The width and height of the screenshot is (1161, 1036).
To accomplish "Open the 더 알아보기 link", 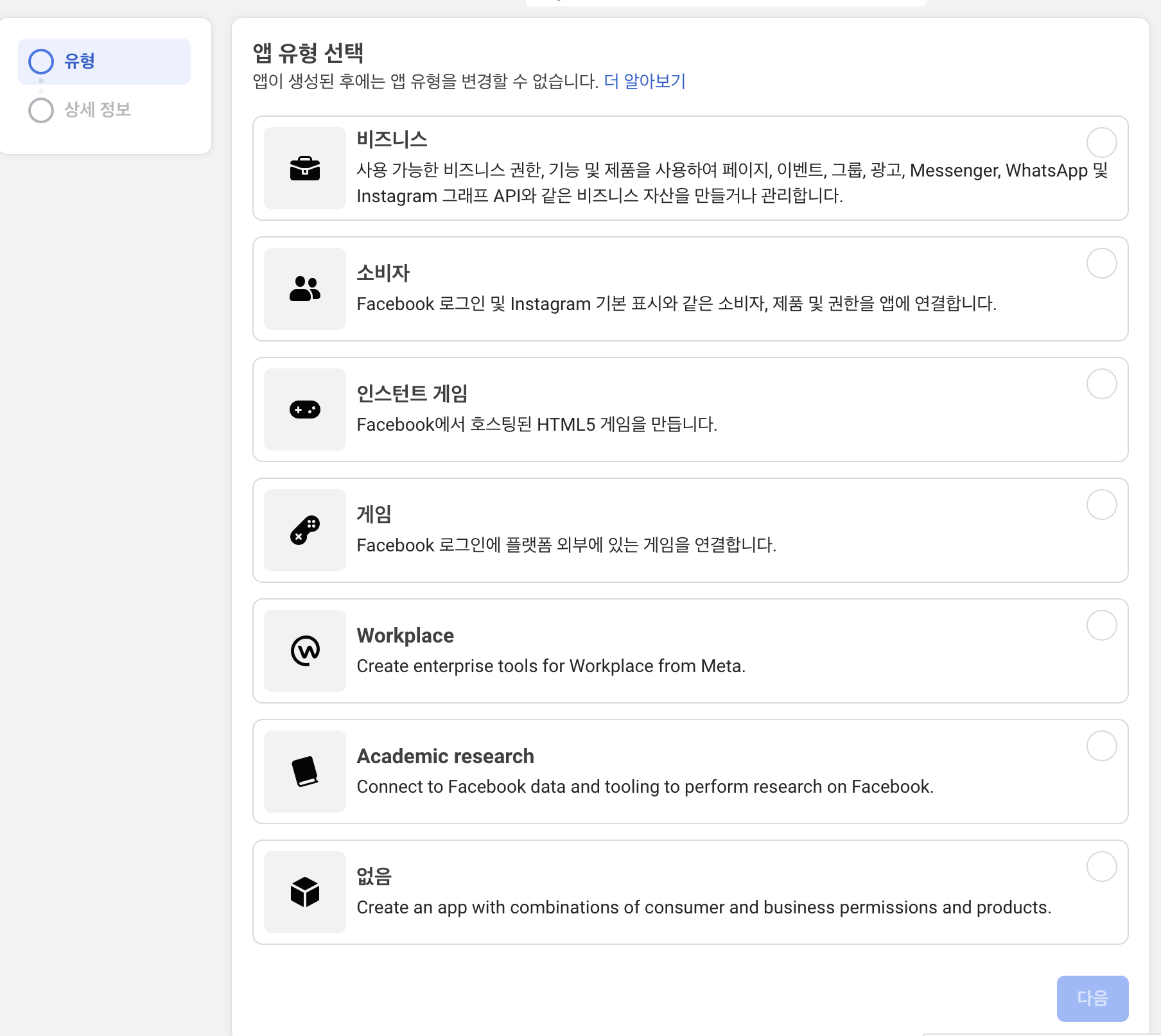I will [645, 82].
